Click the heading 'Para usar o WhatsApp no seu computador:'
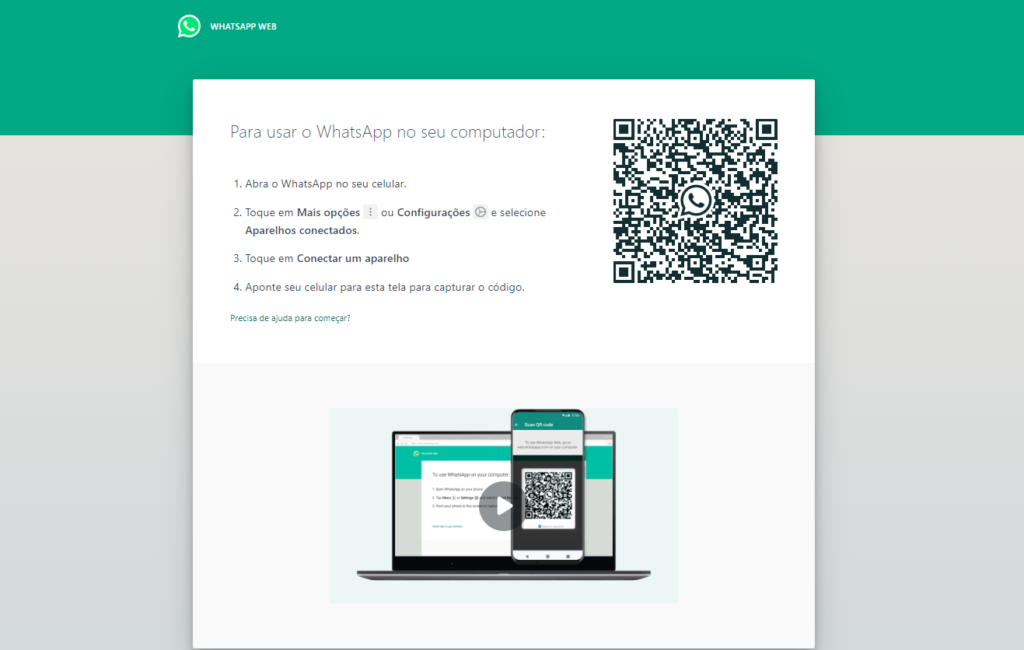The height and width of the screenshot is (650, 1024). click(387, 132)
